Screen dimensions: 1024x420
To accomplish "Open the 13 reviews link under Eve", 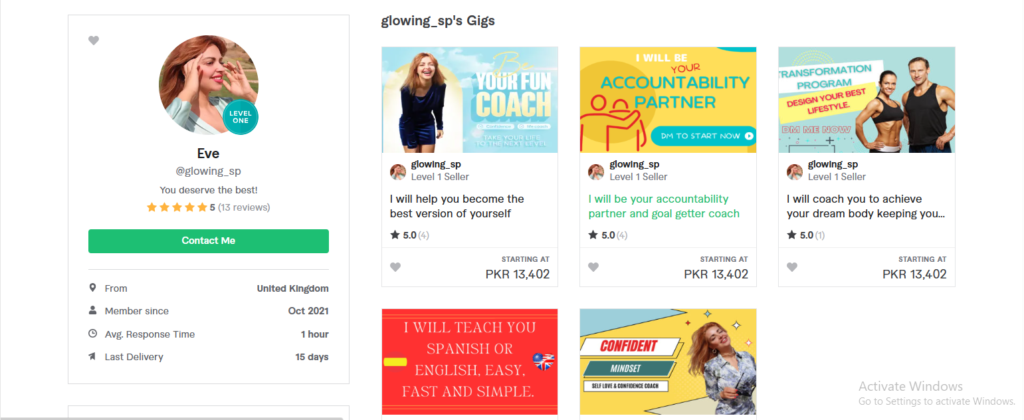I will coord(244,208).
